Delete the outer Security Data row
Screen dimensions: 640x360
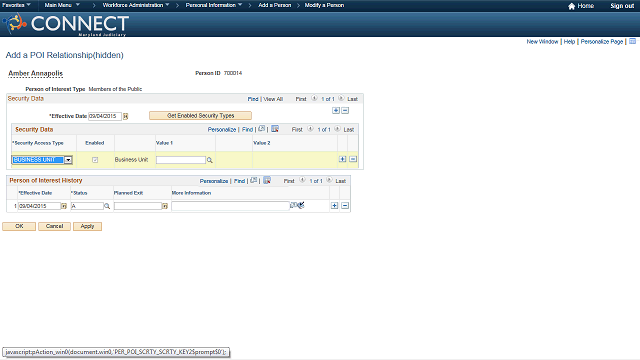(345, 111)
